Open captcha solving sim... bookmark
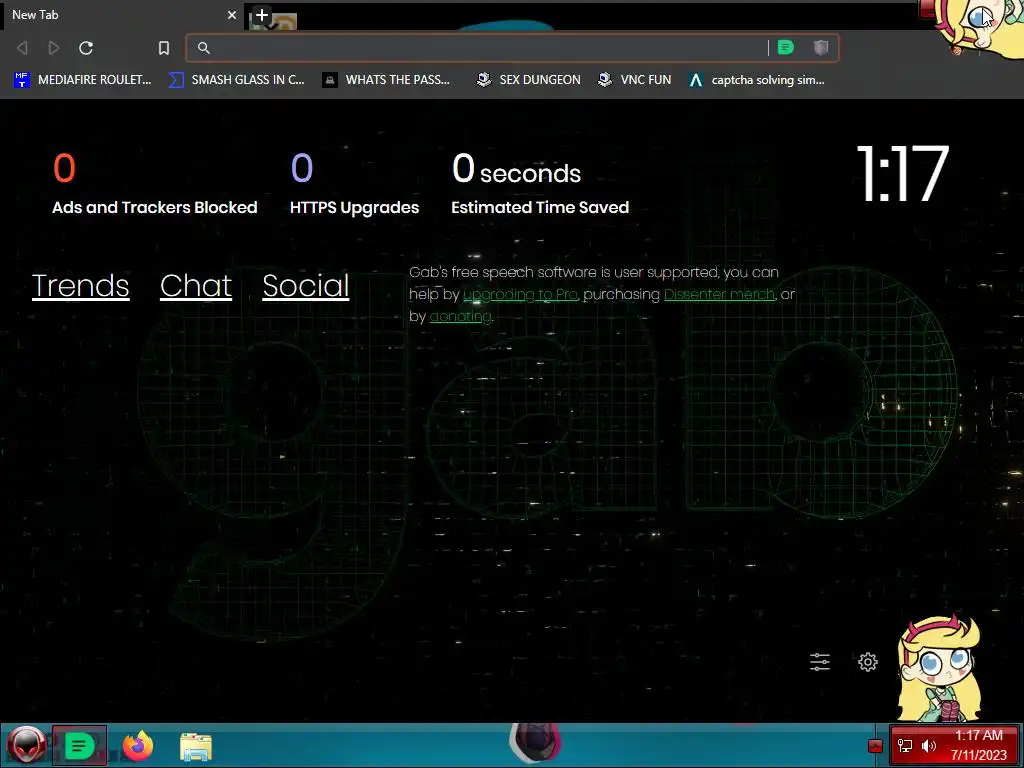Screen dimensions: 1024x768 coord(756,80)
